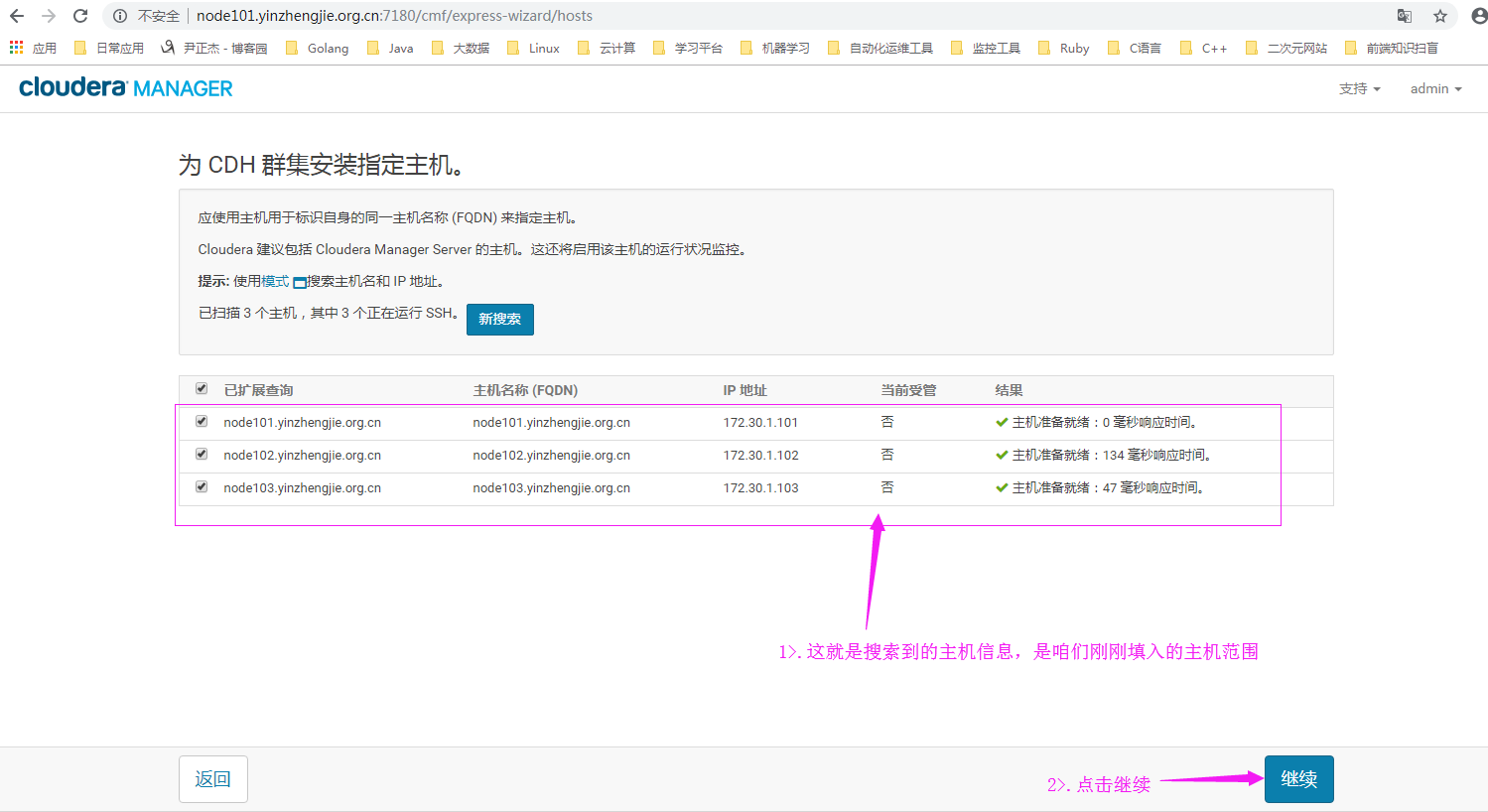Open the 云计算 bookmark folder

[x=607, y=48]
